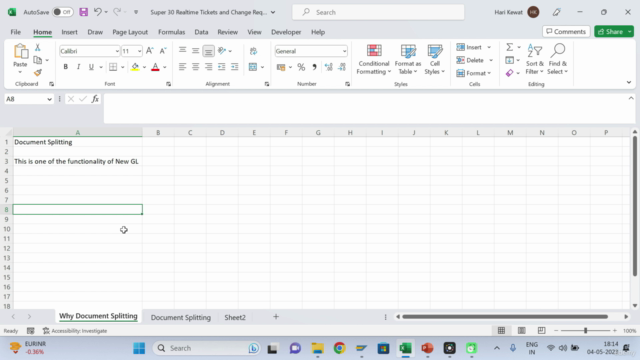Screen dimensions: 640x360
Task: Click the Decrease Indent icon
Action: coord(221,67)
